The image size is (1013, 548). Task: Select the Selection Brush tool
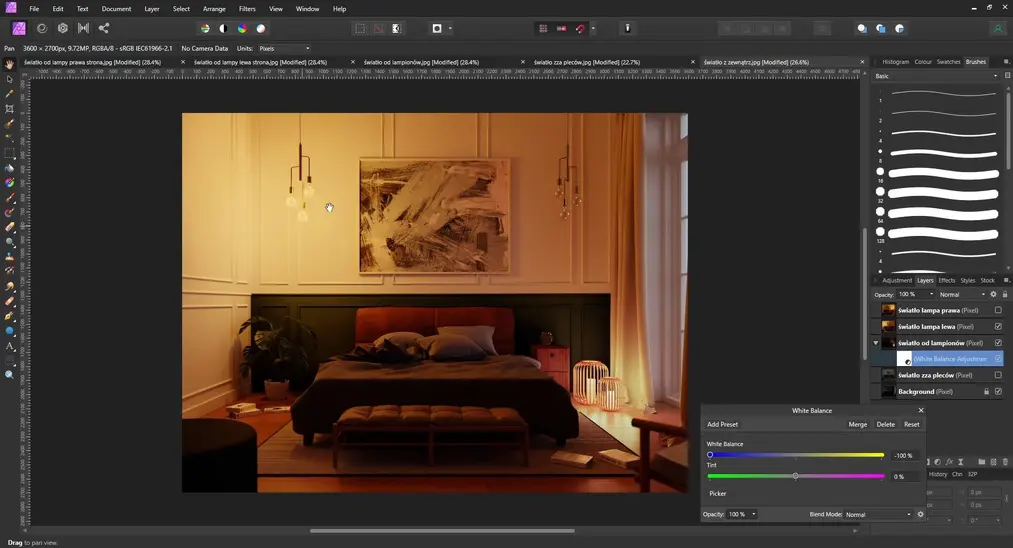click(9, 123)
